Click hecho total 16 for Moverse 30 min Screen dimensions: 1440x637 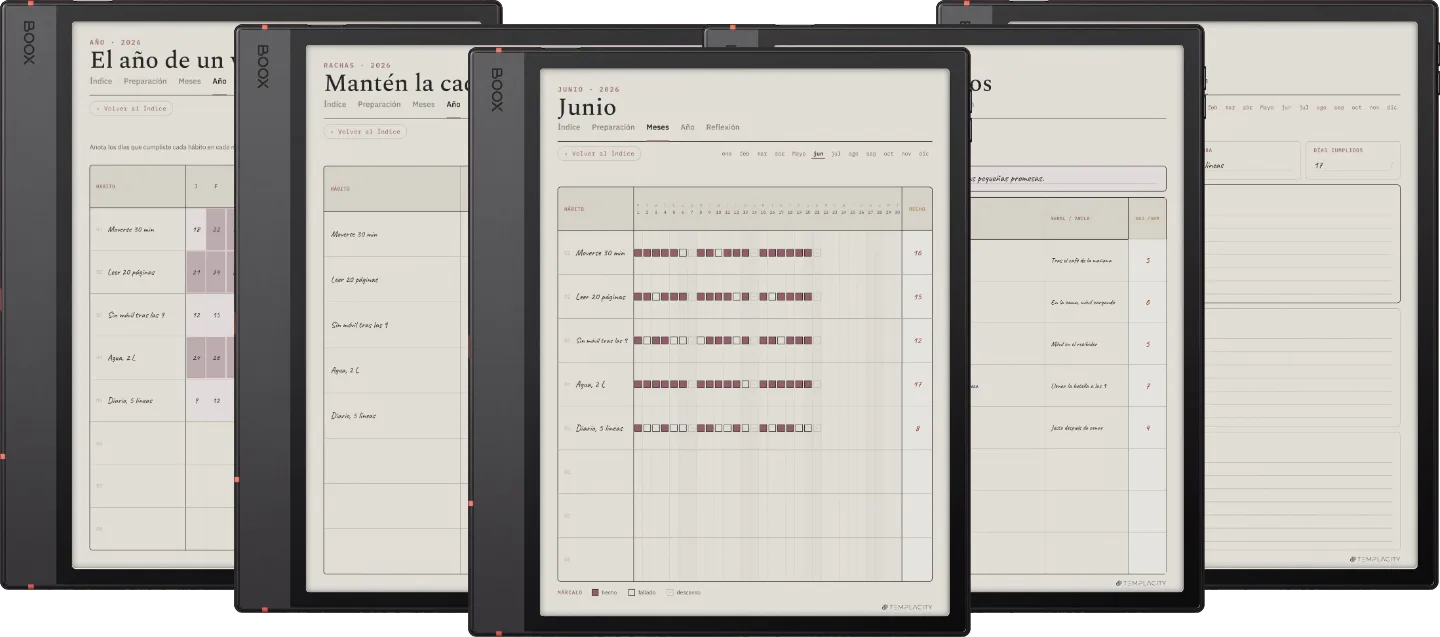[x=918, y=253]
